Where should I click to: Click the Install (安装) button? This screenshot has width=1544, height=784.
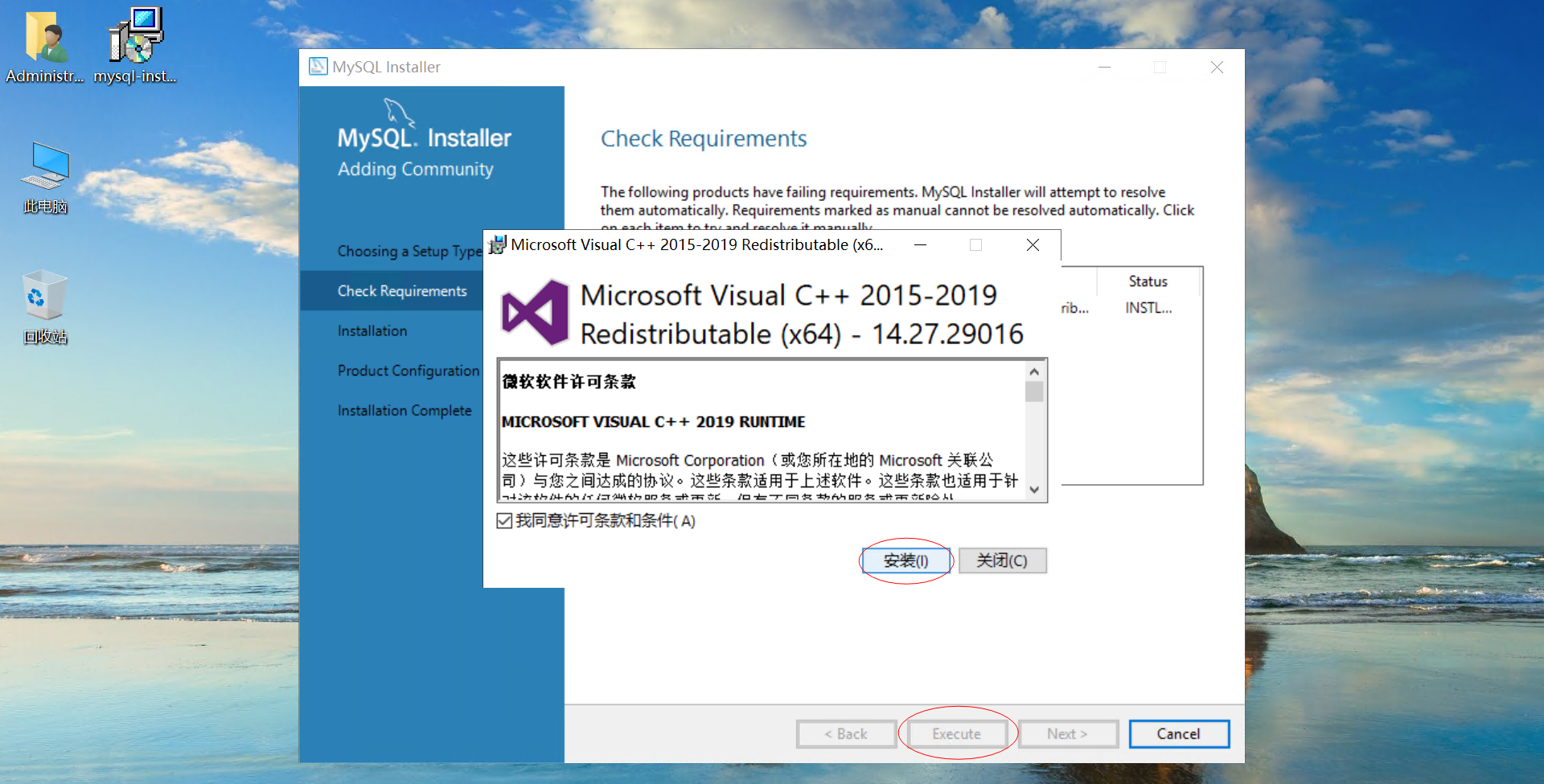pyautogui.click(x=906, y=560)
